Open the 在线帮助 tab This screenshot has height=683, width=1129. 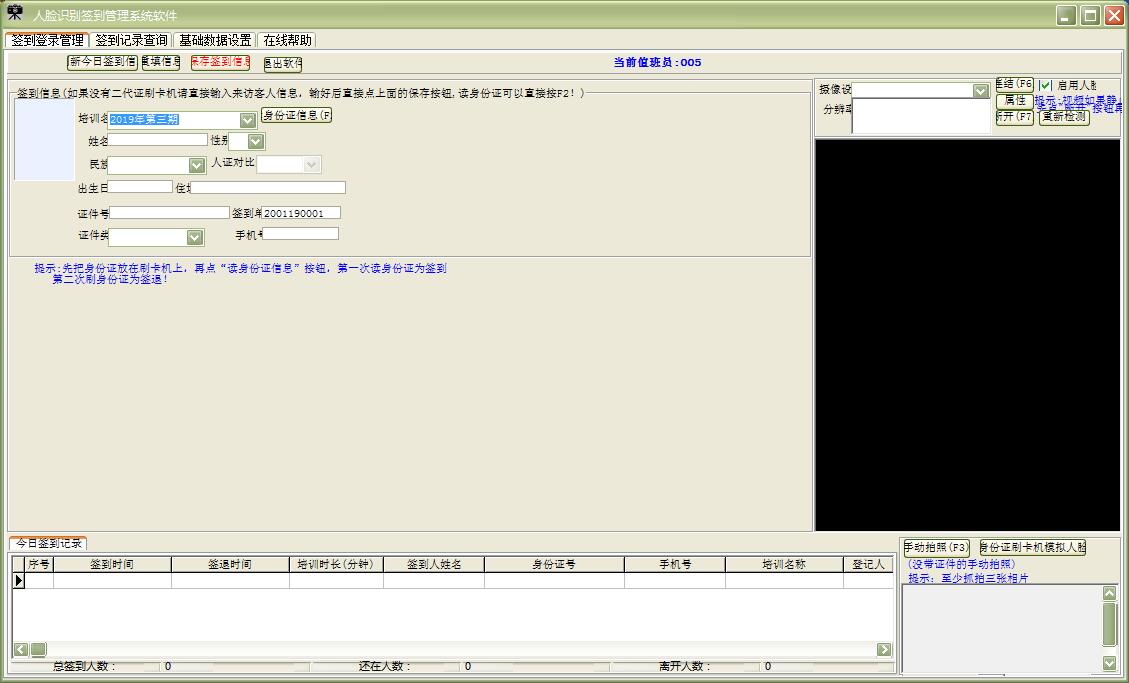coord(287,41)
